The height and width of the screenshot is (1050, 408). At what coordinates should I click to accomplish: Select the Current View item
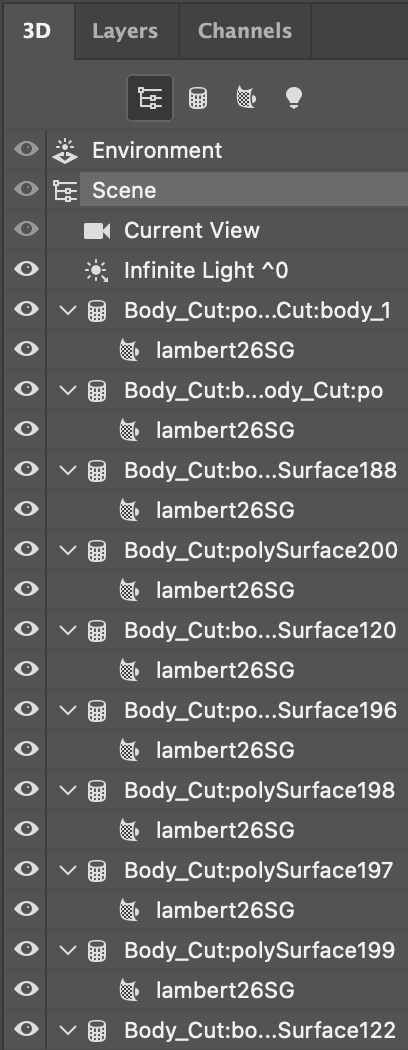point(192,230)
